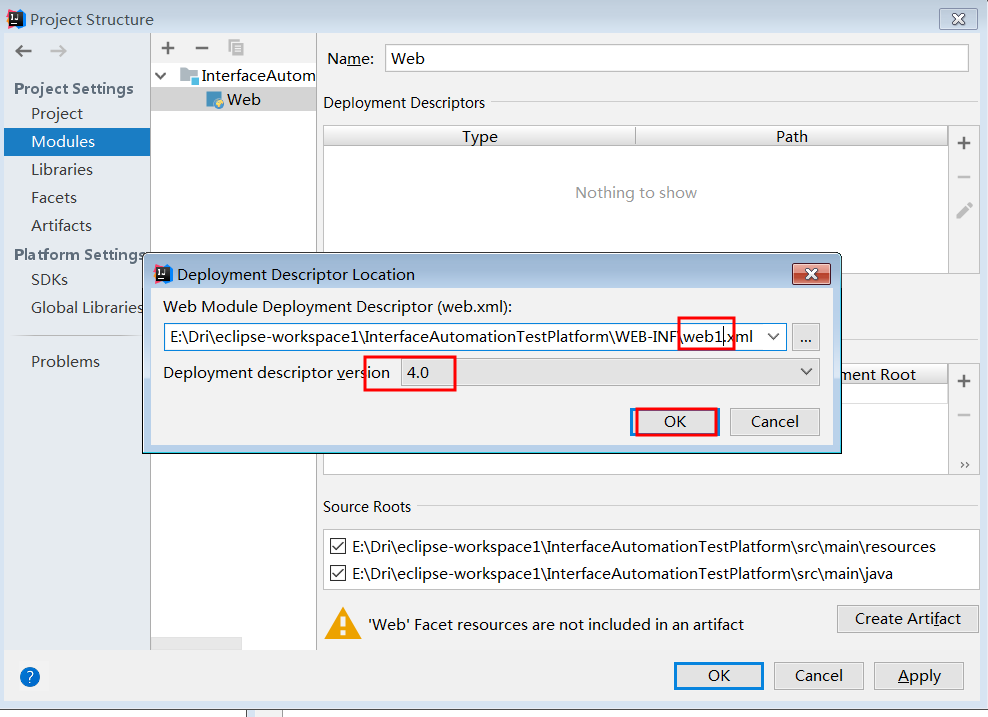Screen dimensions: 988x717
Task: Add web resource directory with plus icon
Action: 963,381
